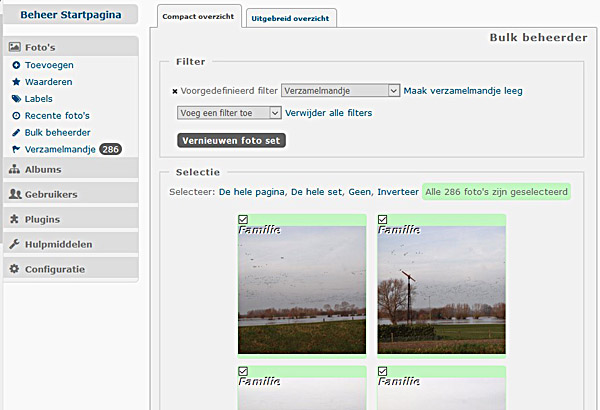
Task: Uncheck the second Familie photo with windmill
Action: (382, 219)
